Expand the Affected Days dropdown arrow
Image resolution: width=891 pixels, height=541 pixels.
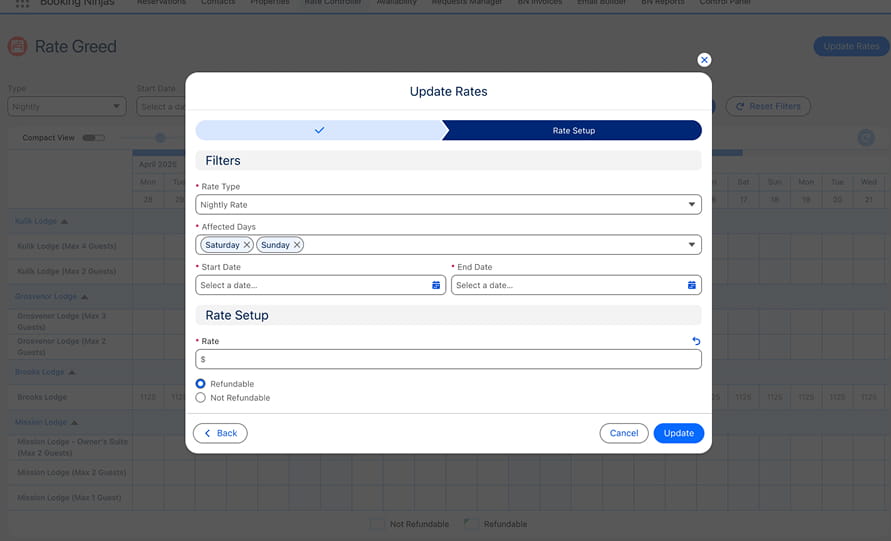click(691, 245)
